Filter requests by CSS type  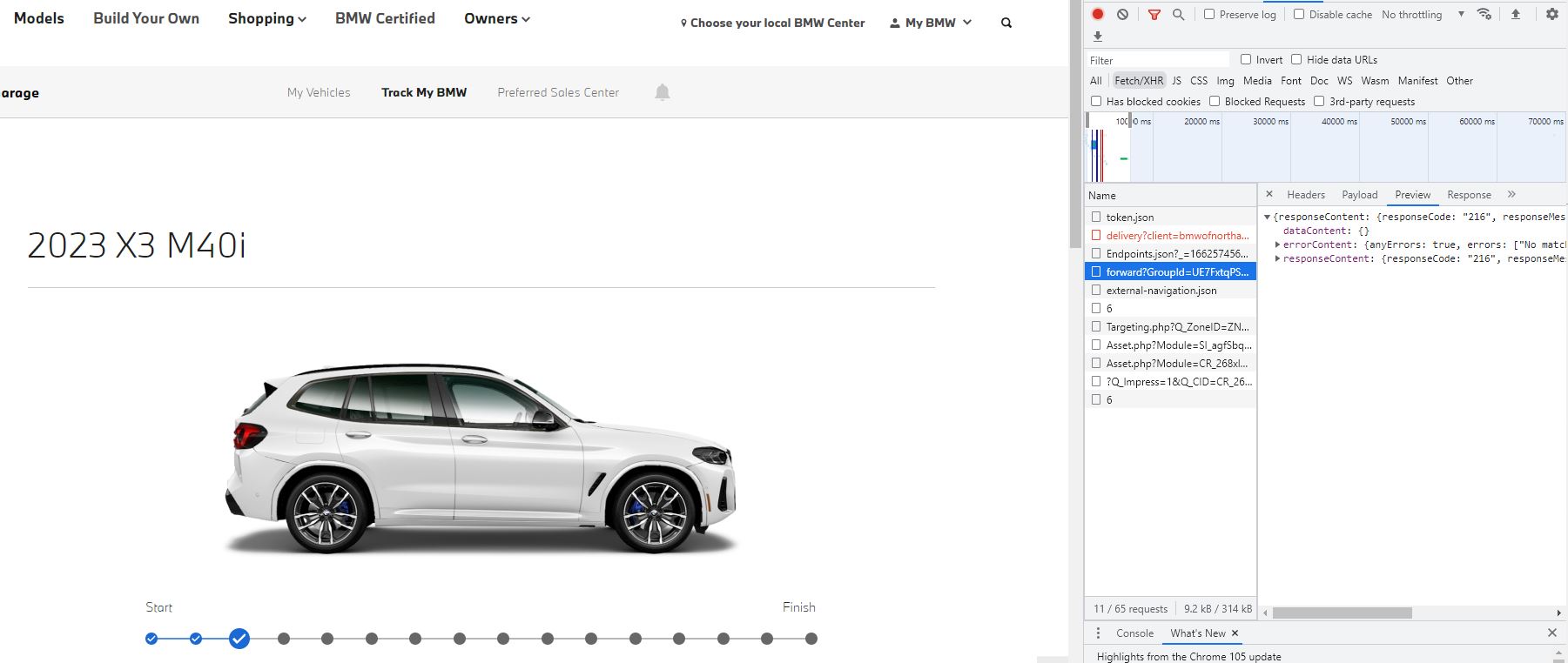pyautogui.click(x=1199, y=80)
